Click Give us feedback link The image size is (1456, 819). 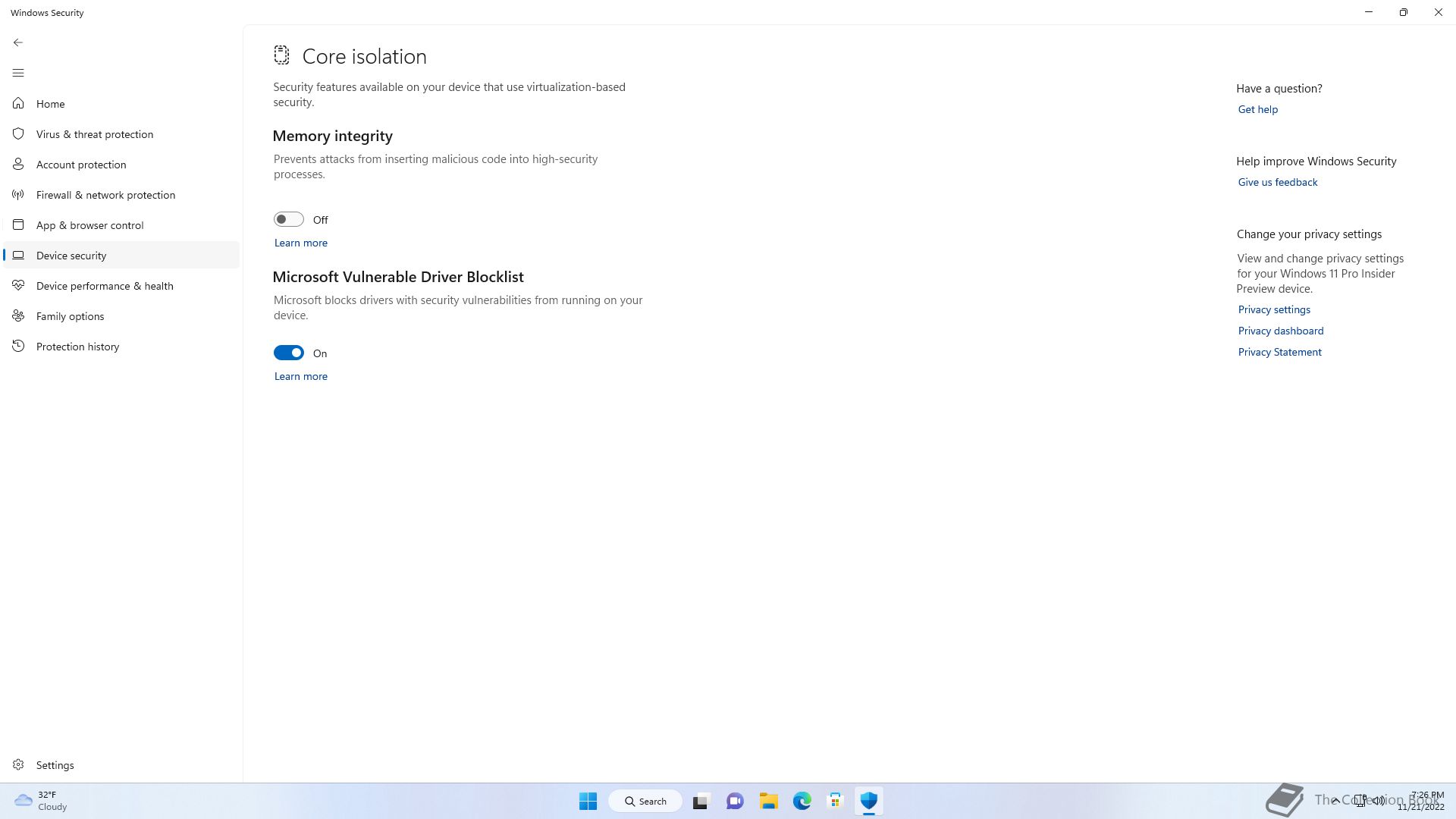[1277, 182]
